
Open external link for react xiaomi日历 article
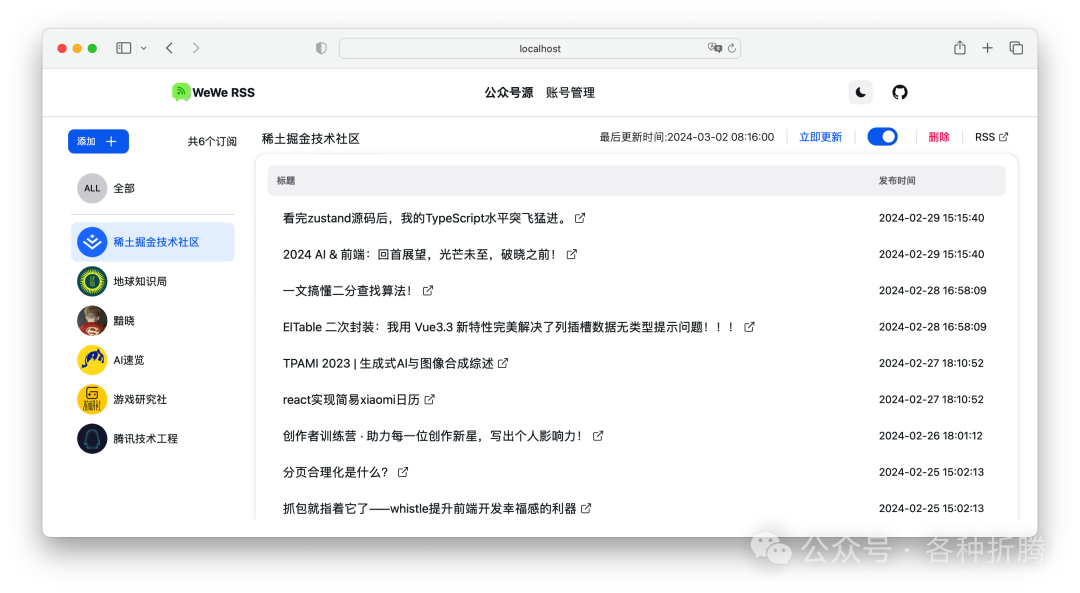tap(430, 399)
